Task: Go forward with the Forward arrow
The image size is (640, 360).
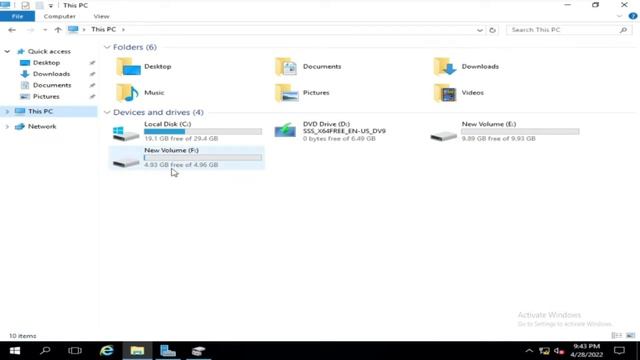Action: tap(30, 30)
